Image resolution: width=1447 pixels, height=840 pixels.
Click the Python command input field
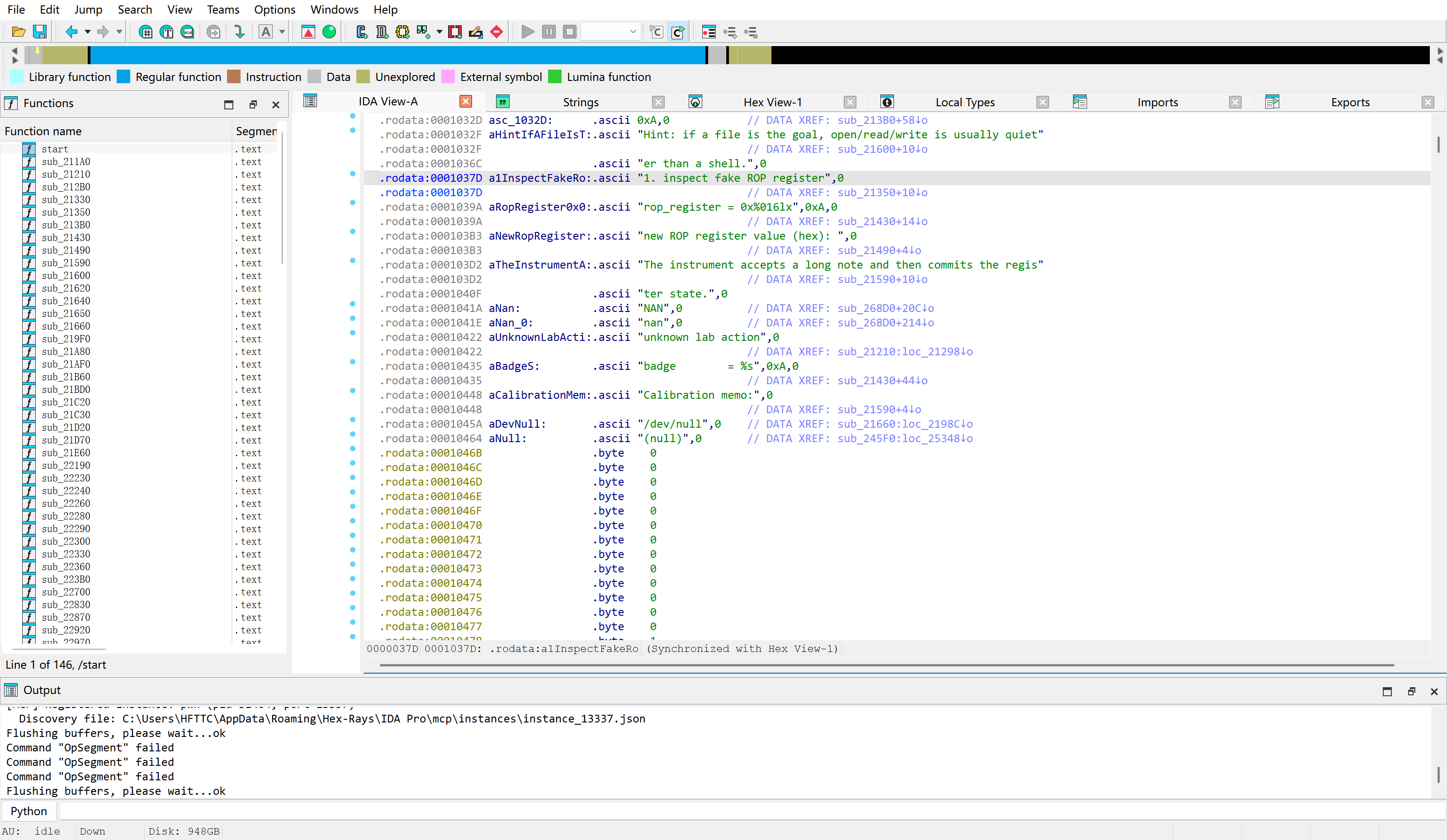751,812
